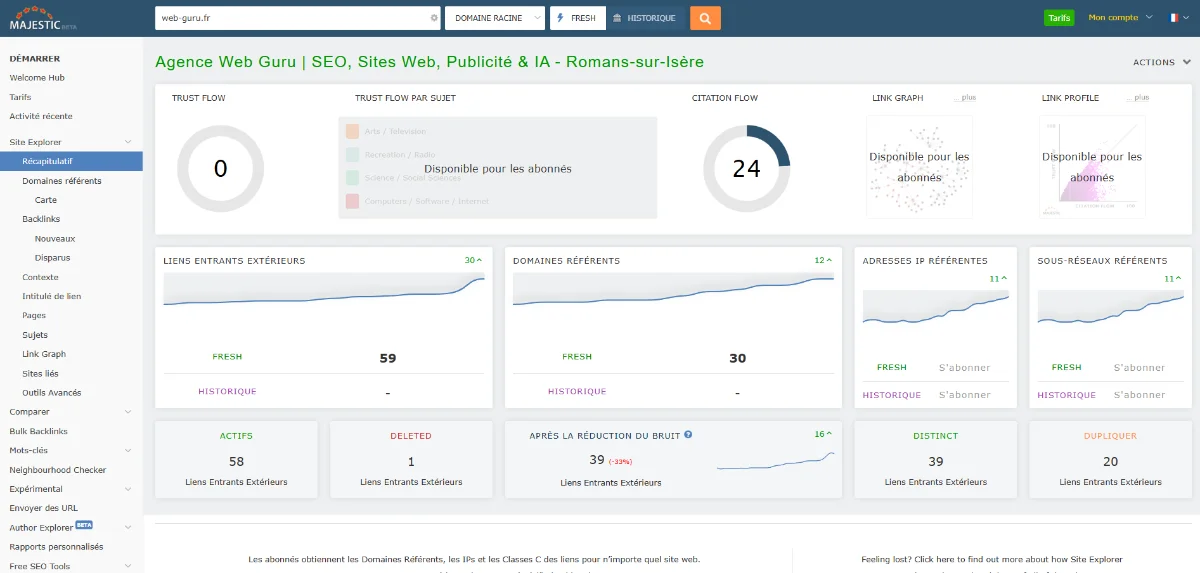Click the help icon beside Après la réduction du bruit

click(x=688, y=435)
